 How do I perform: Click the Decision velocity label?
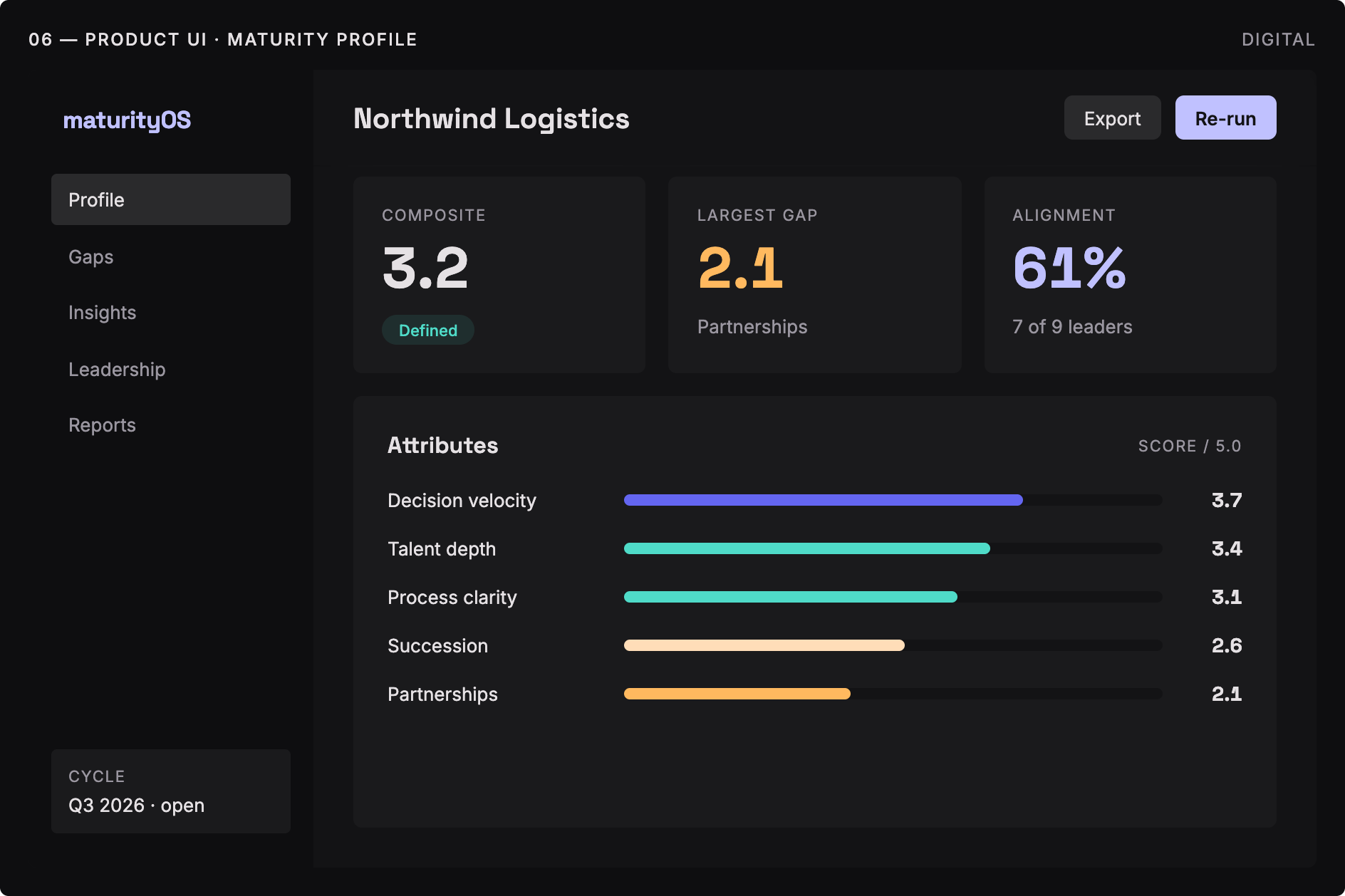tap(462, 501)
